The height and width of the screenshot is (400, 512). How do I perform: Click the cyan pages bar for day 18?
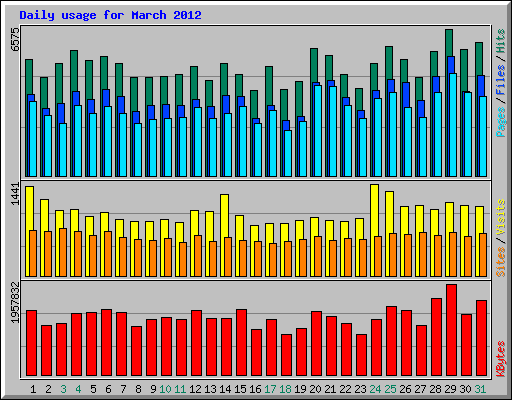pos(288,153)
